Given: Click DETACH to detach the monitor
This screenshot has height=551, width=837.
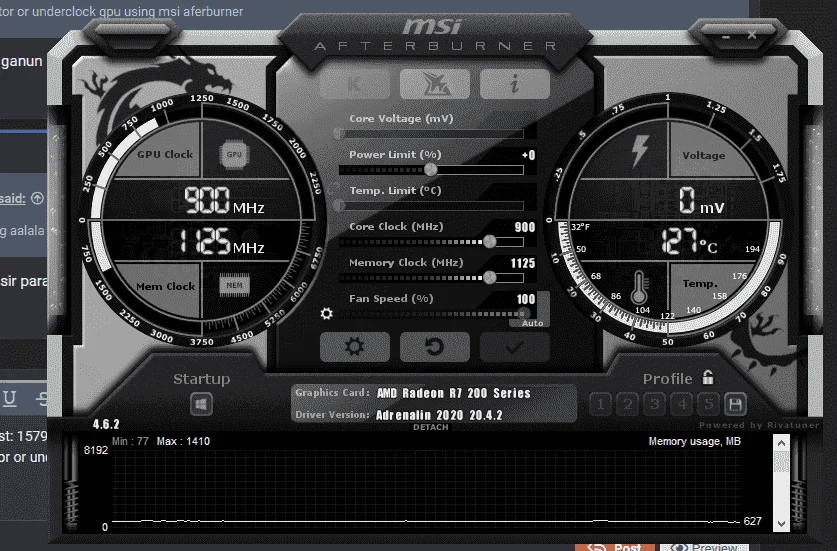Looking at the screenshot, I should pos(431,427).
